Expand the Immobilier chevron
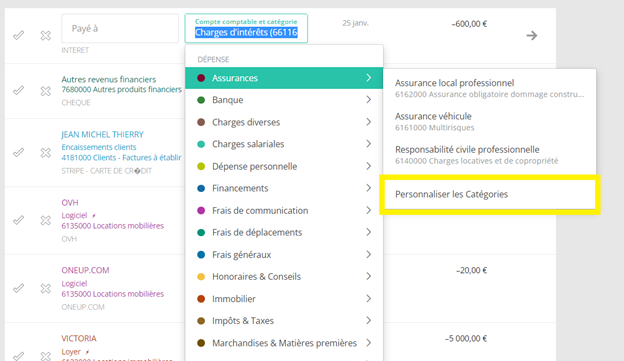Image resolution: width=624 pixels, height=361 pixels. click(x=369, y=299)
